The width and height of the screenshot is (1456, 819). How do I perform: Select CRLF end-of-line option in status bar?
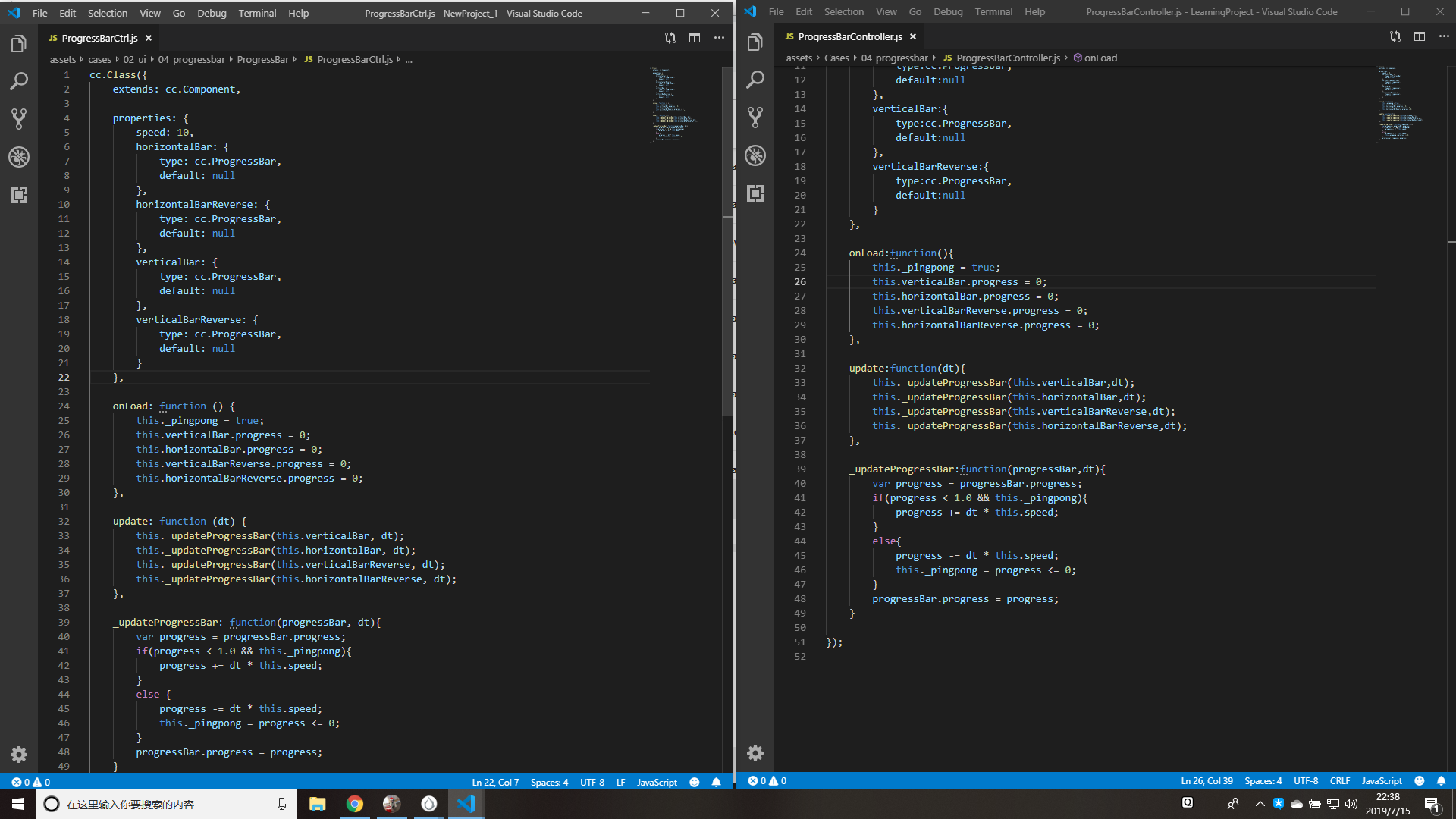pos(1339,780)
